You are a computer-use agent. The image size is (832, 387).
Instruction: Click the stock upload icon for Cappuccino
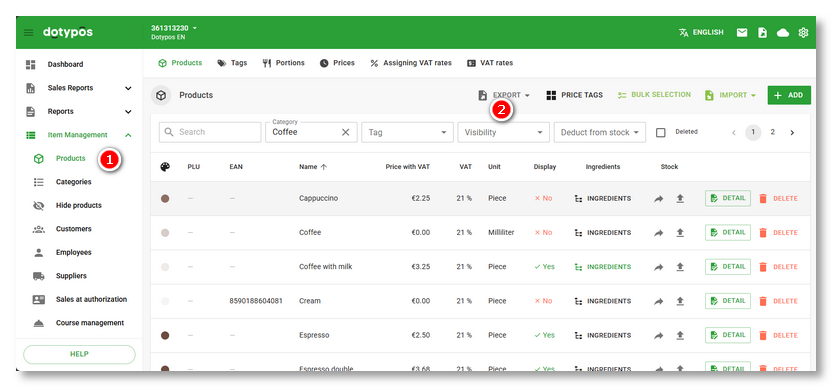click(680, 199)
